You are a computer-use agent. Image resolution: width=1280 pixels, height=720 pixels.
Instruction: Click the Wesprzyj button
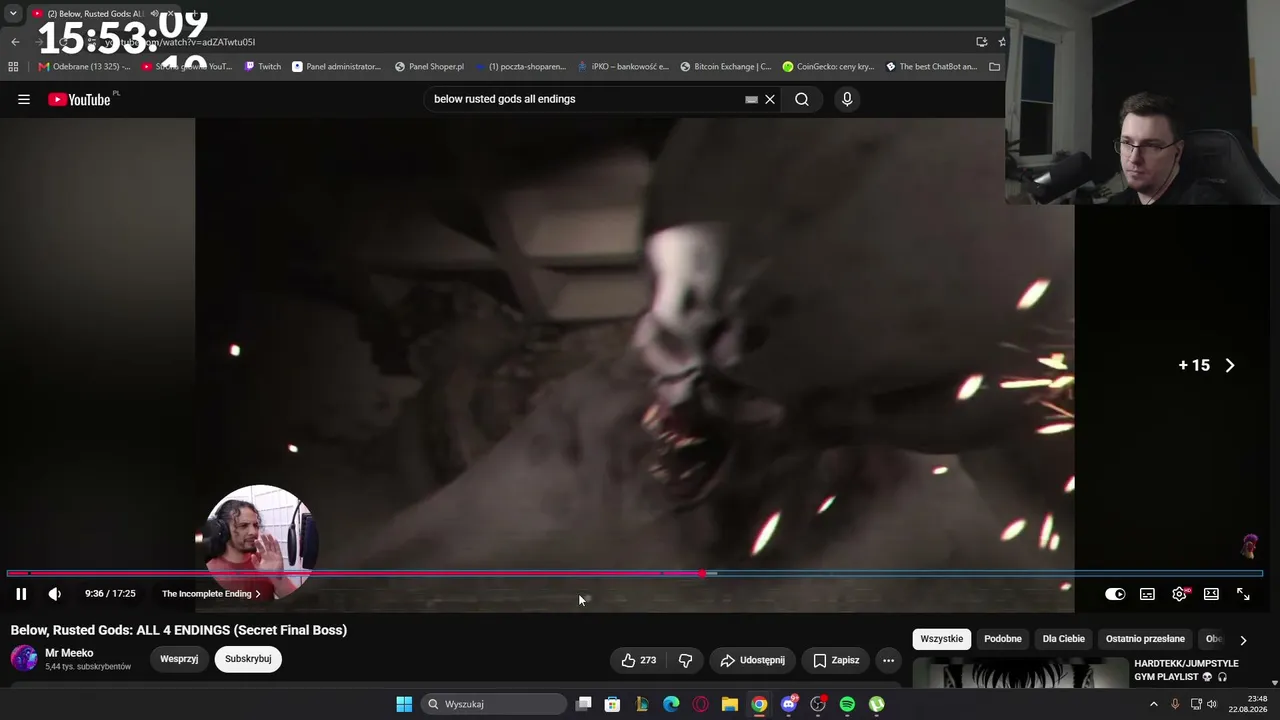(x=179, y=659)
